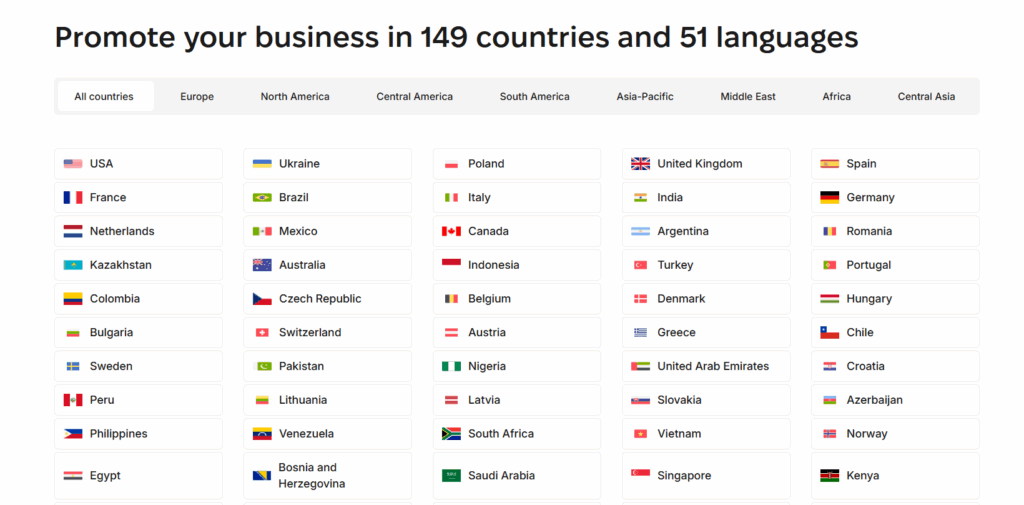Open the Belgium country link
The height and width of the screenshot is (505, 1024).
tap(517, 299)
